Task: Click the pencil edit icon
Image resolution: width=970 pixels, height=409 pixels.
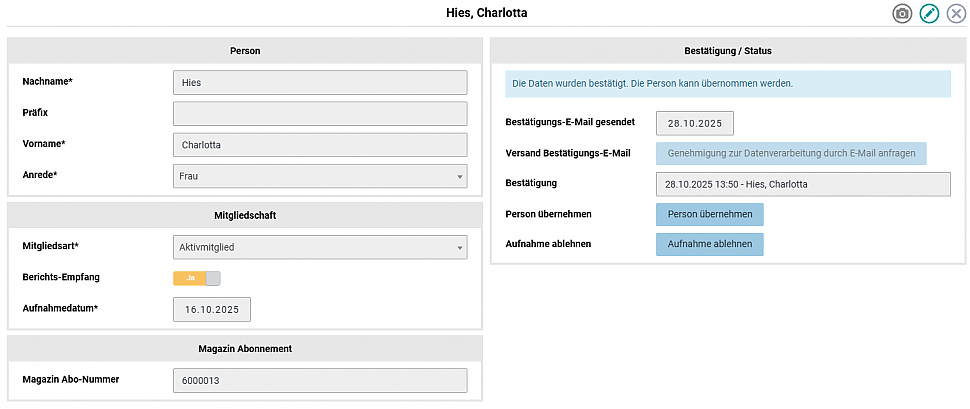Action: click(929, 14)
